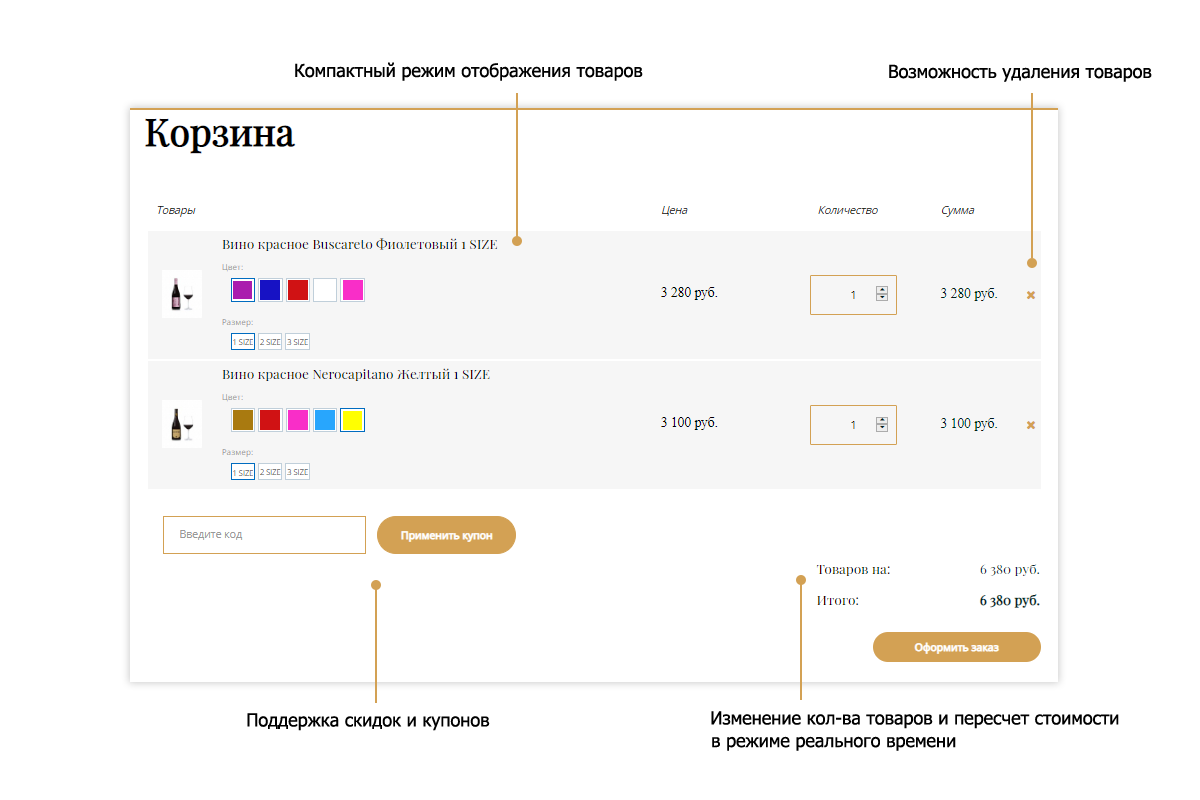
Task: Click the coupon code input field
Action: coord(265,535)
